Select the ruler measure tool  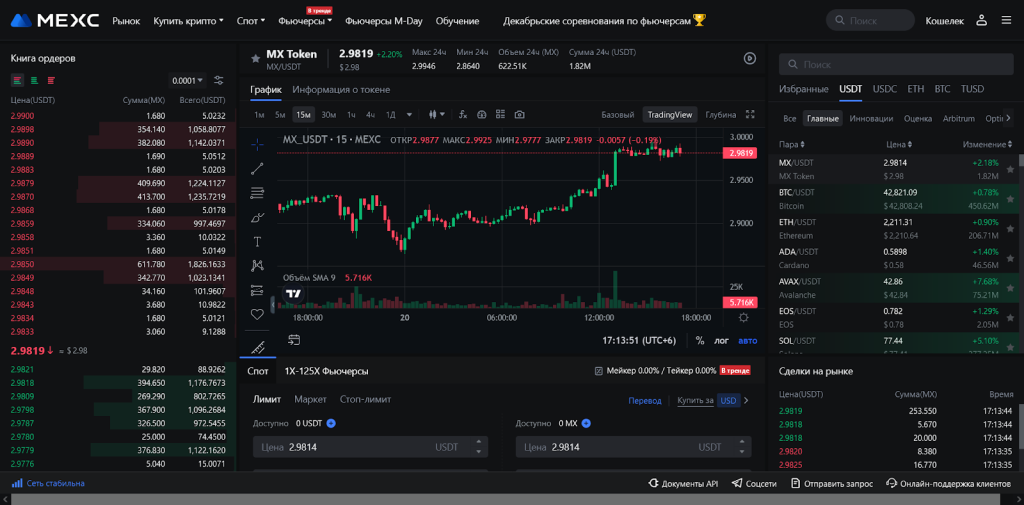257,347
